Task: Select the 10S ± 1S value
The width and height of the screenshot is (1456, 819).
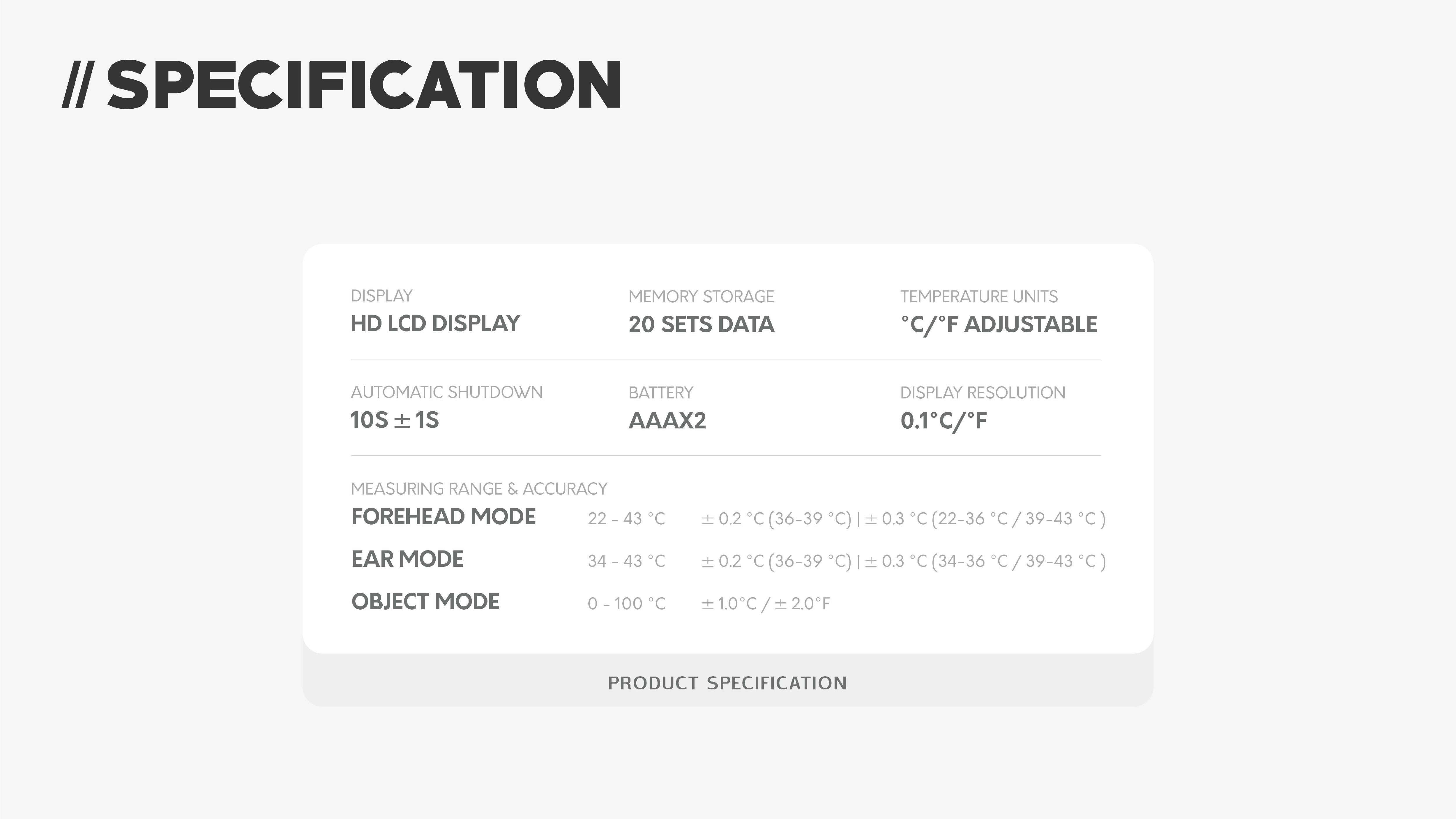Action: pyautogui.click(x=395, y=420)
